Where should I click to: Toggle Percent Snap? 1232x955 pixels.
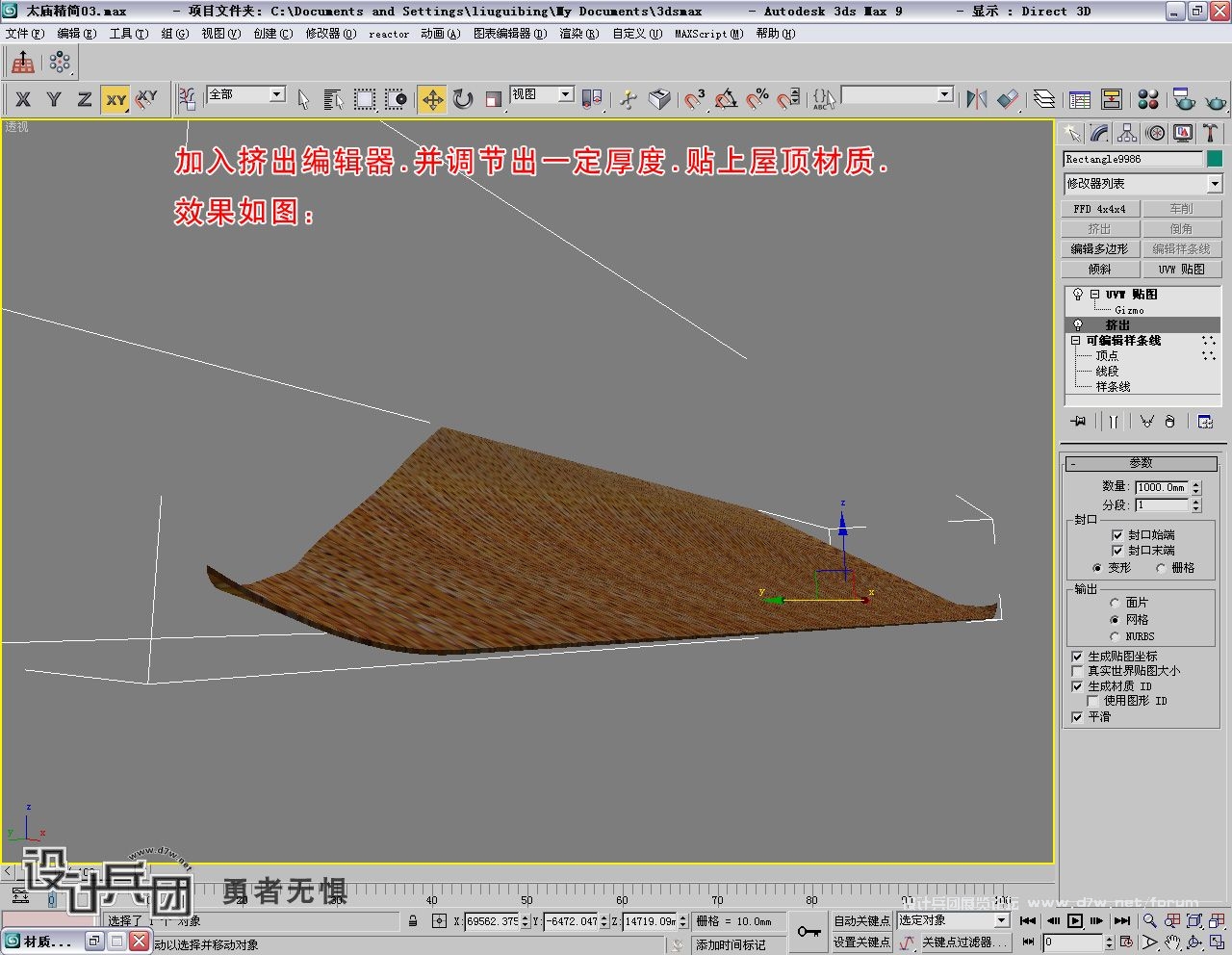(757, 99)
